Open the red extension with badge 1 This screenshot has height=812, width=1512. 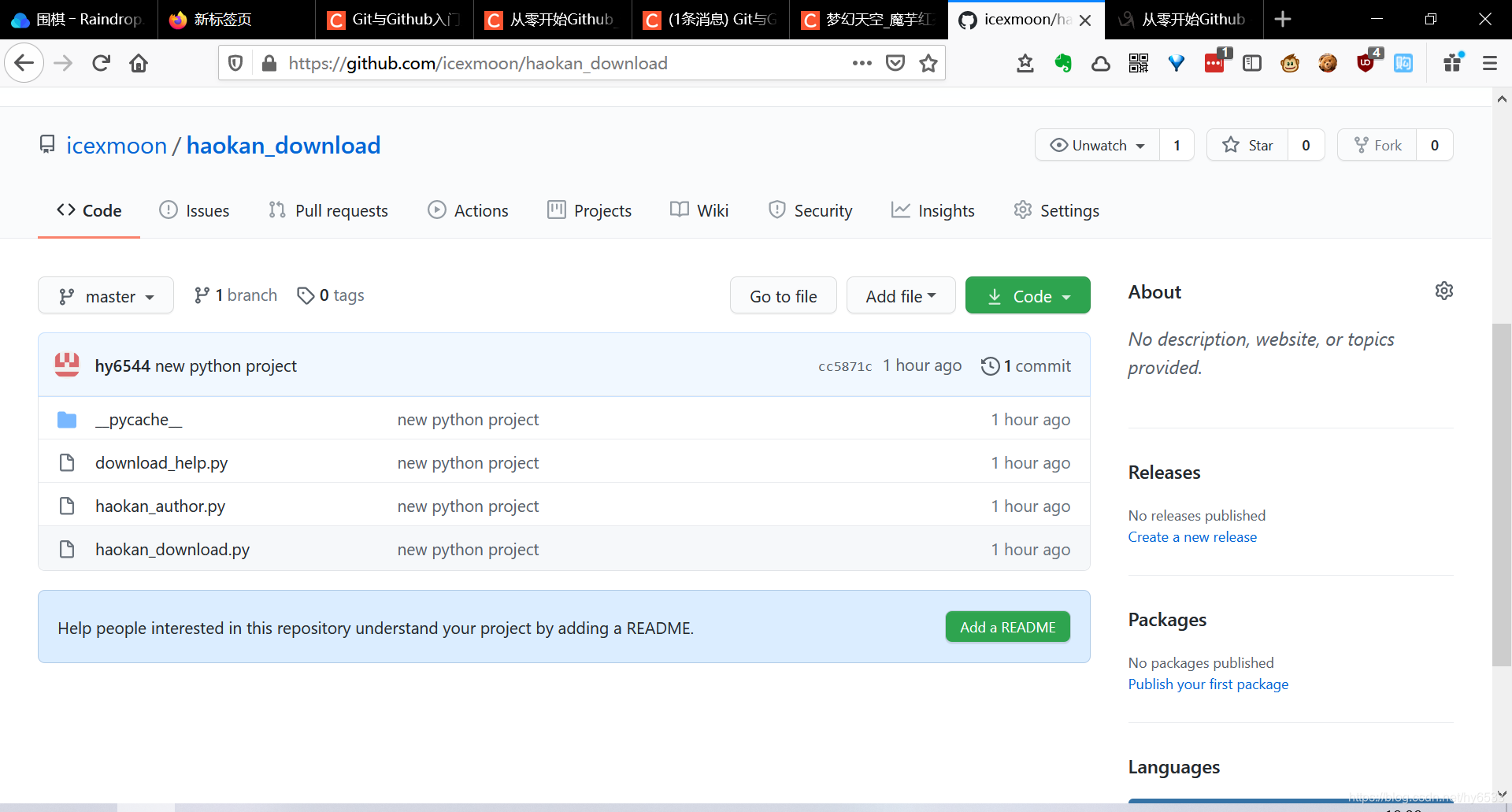(x=1215, y=63)
